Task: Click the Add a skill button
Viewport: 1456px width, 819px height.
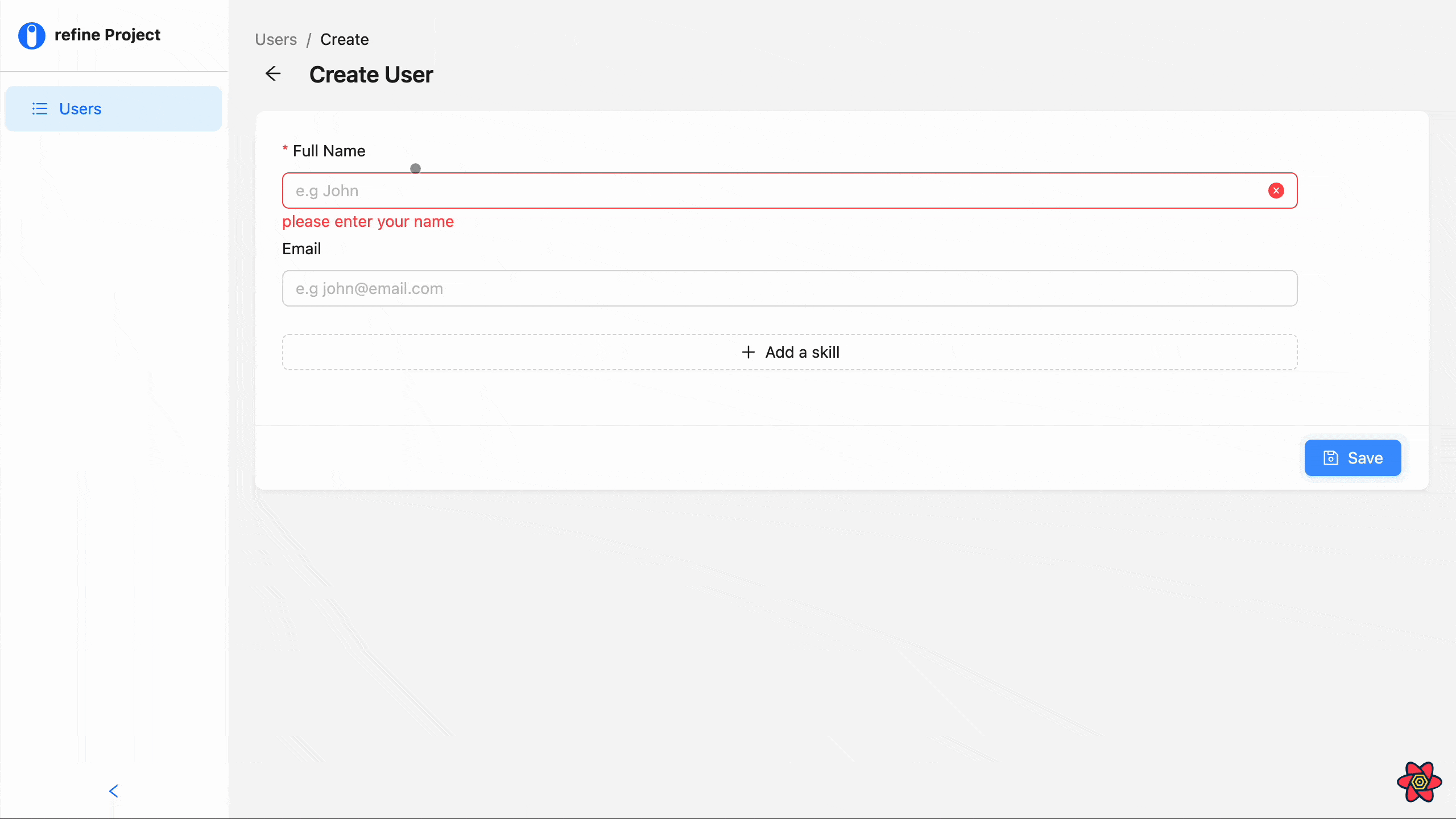Action: pos(789,352)
